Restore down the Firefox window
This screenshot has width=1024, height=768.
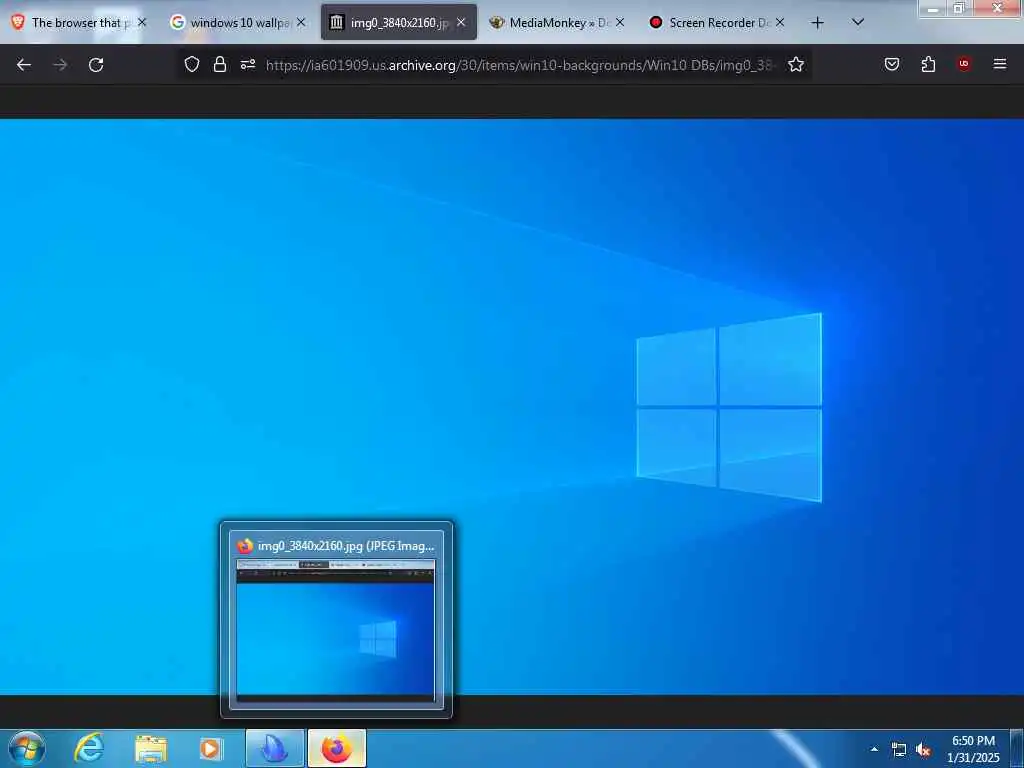(x=959, y=8)
